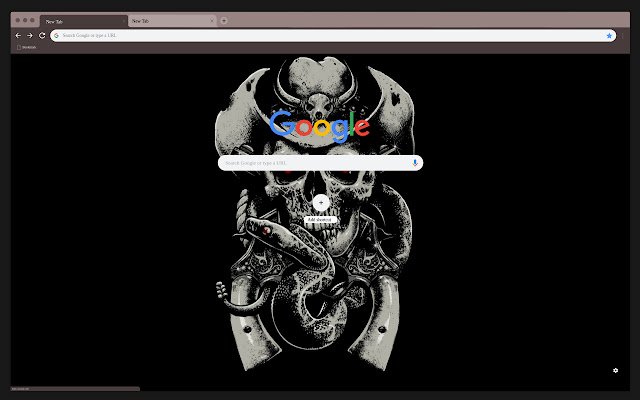Click the Add shortcut label
Screen dimensions: 640x400
click(320, 220)
